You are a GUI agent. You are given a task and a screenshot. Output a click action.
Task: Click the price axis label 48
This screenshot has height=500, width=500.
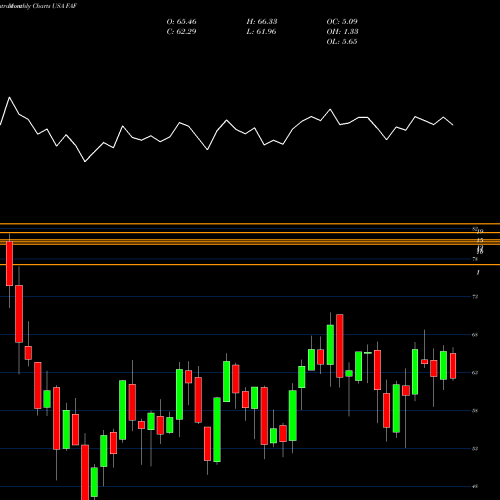pyautogui.click(x=475, y=486)
